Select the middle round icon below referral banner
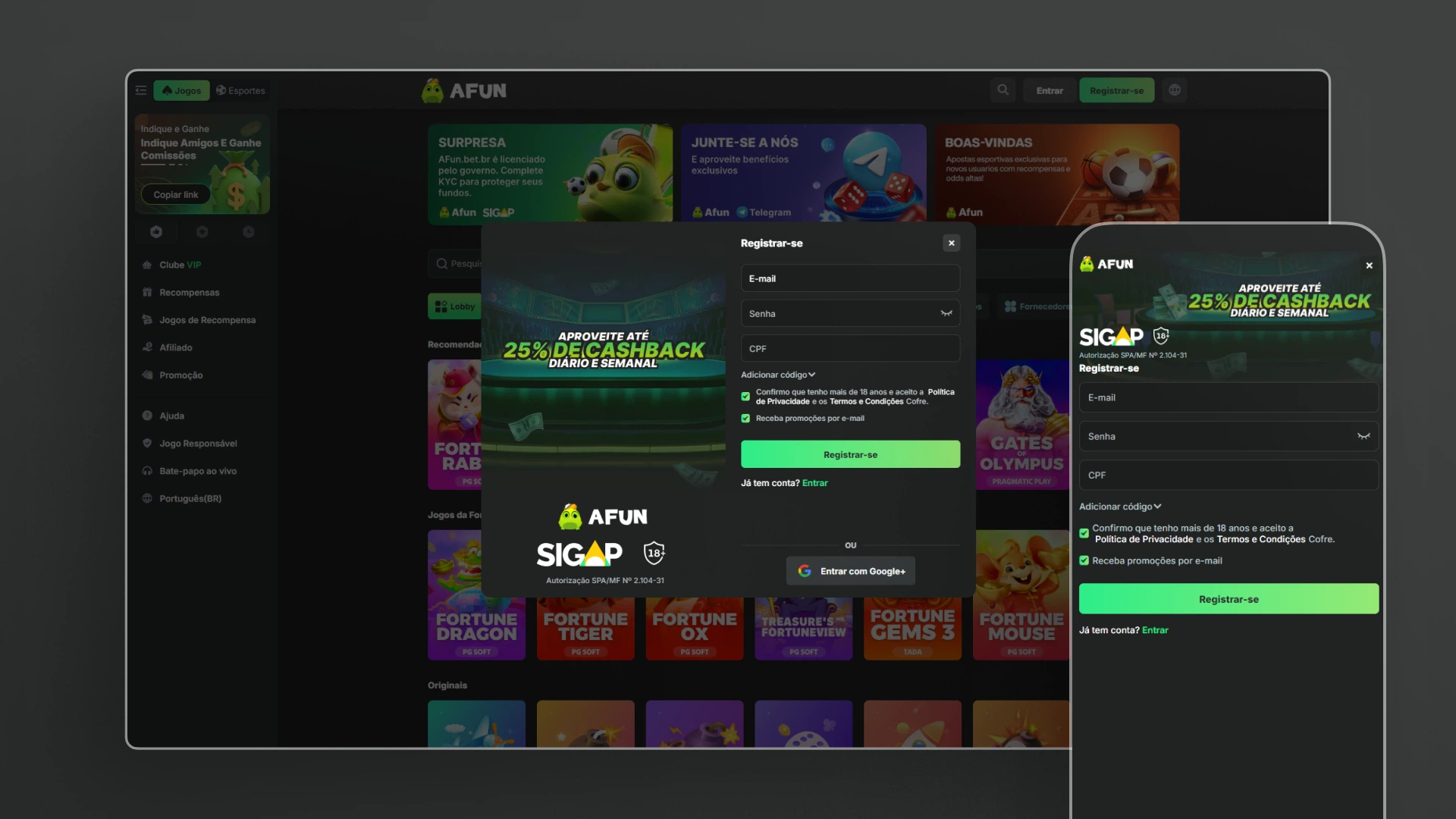 pyautogui.click(x=202, y=231)
